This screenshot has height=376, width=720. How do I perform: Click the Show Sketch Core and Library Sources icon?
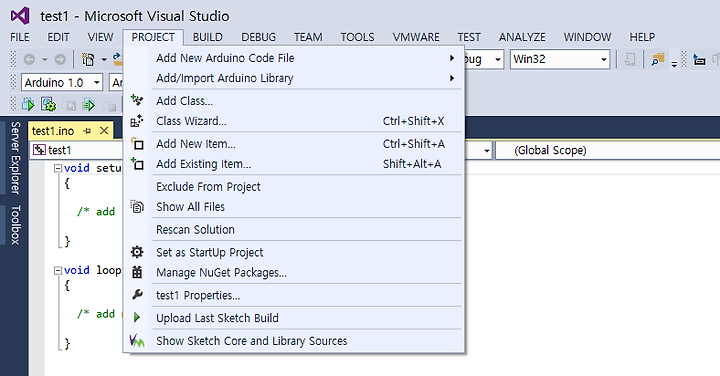137,341
